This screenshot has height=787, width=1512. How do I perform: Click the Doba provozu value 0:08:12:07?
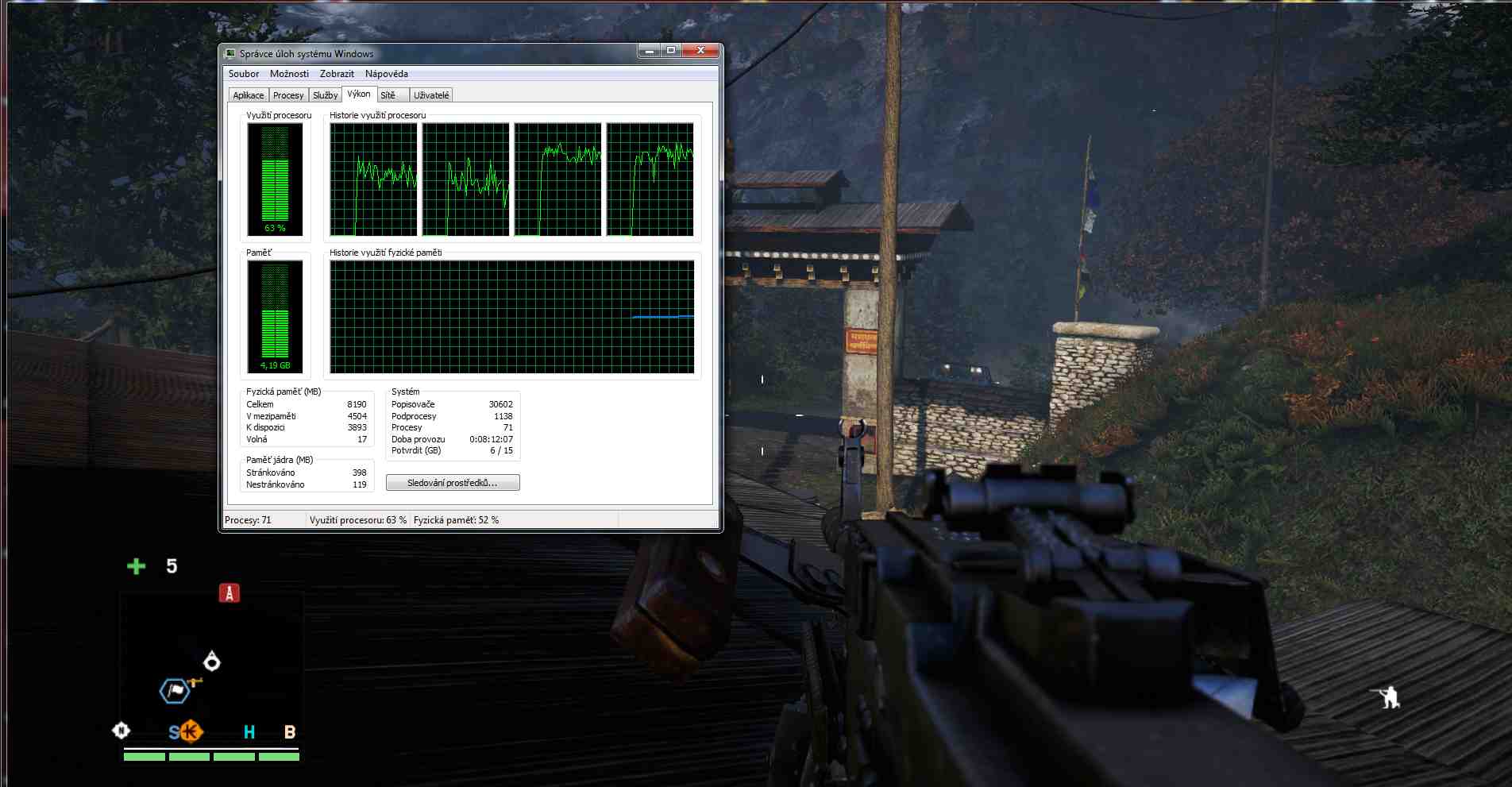491,439
